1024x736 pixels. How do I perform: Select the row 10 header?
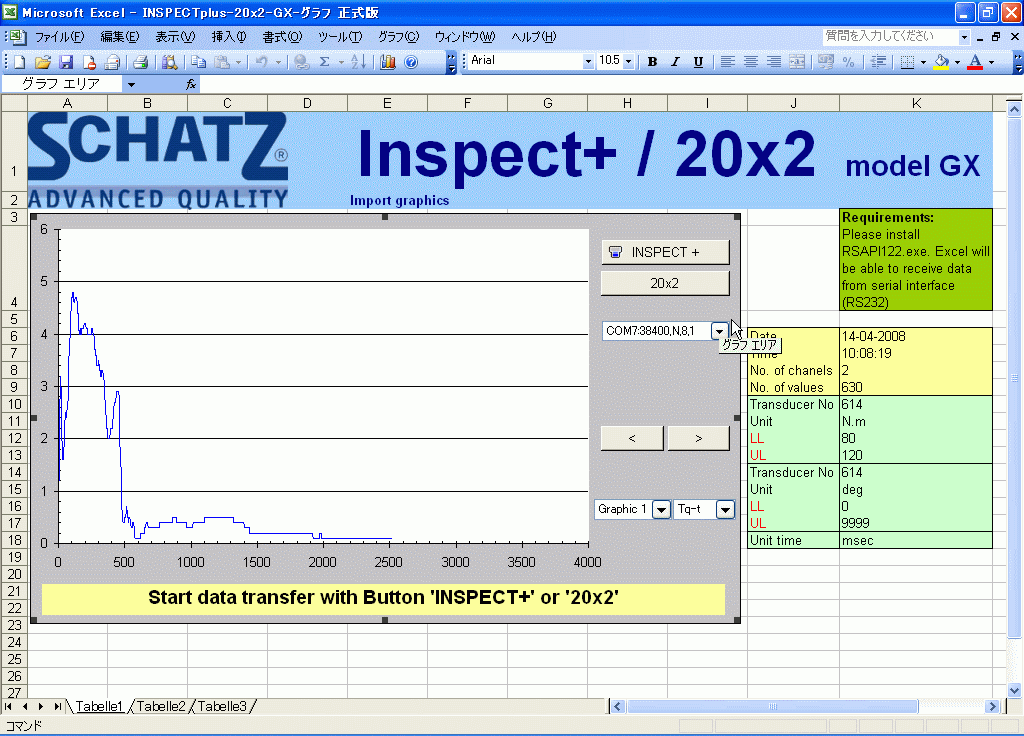point(14,404)
